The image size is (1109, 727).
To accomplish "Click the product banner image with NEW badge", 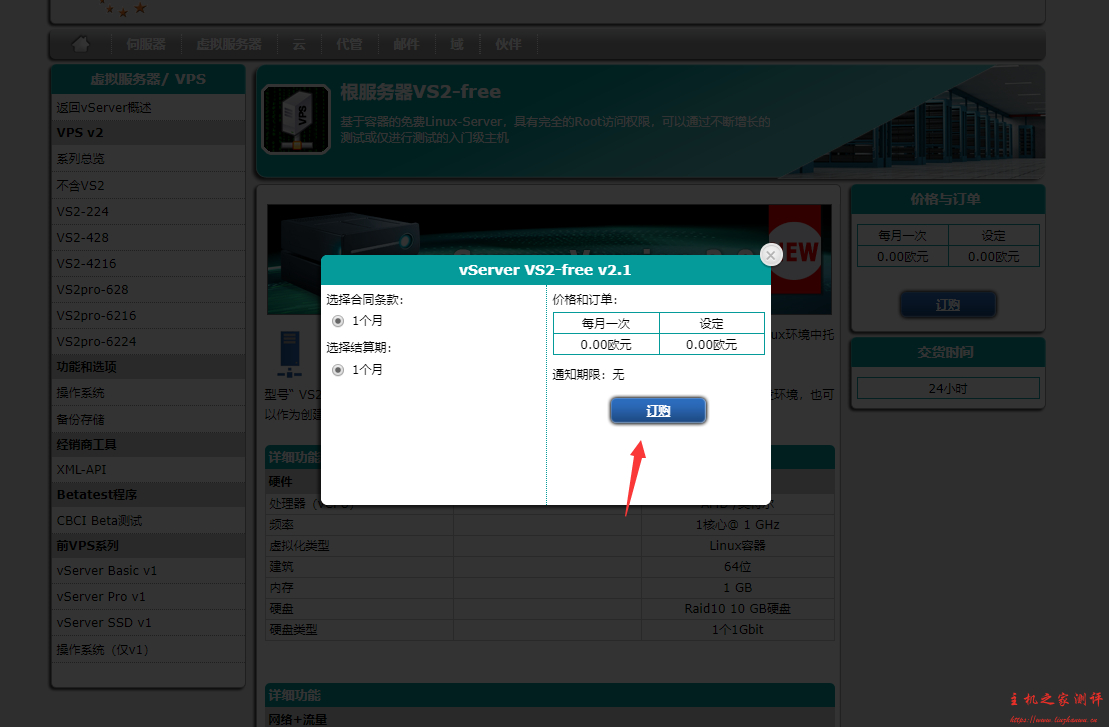I will [549, 260].
